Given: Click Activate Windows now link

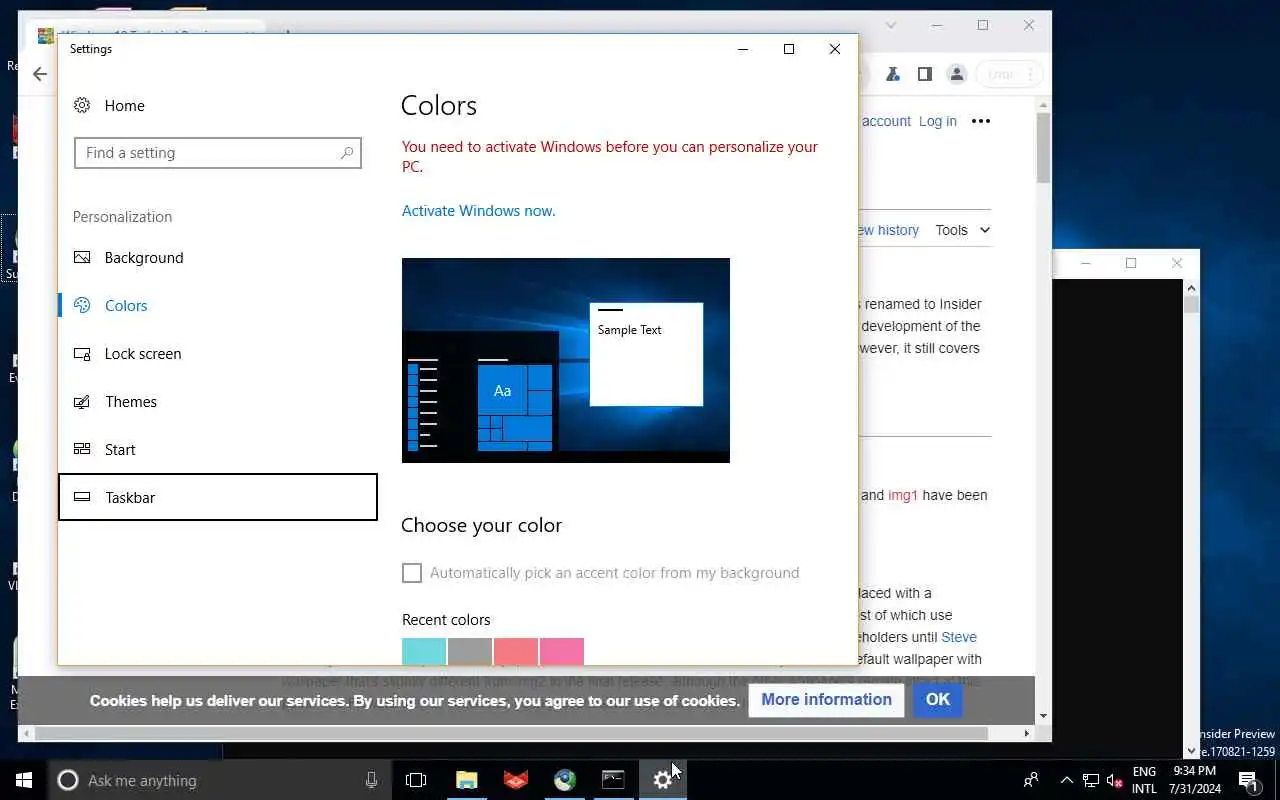Looking at the screenshot, I should [x=478, y=211].
